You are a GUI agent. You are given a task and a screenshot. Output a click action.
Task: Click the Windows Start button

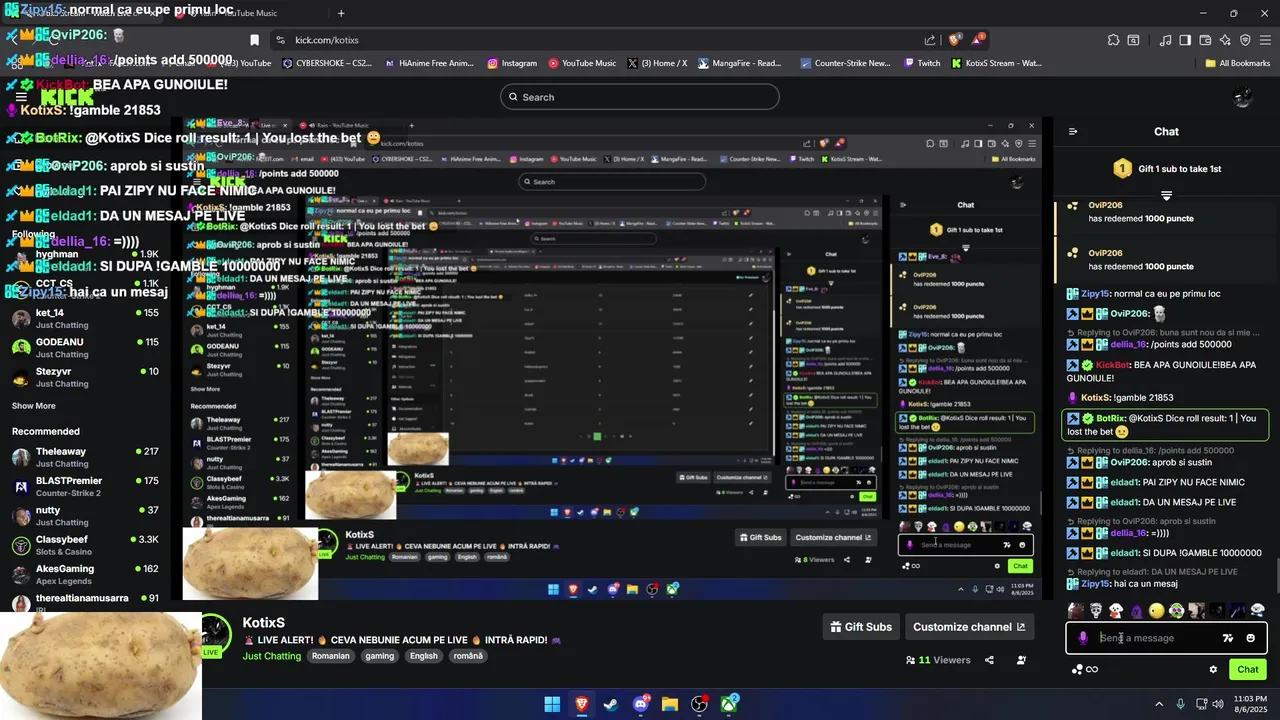(552, 704)
